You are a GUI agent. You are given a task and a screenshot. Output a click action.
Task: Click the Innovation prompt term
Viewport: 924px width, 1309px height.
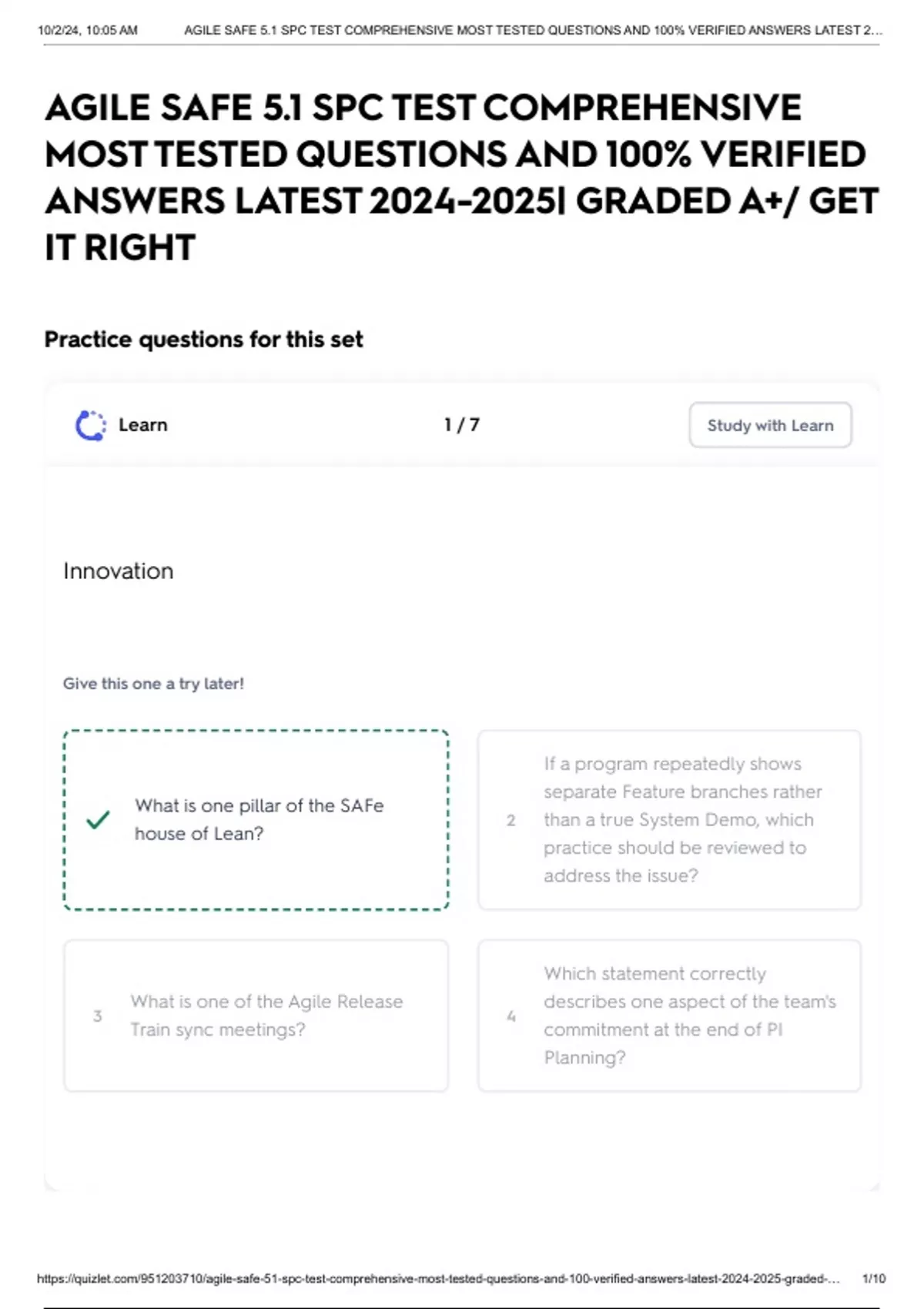point(119,571)
